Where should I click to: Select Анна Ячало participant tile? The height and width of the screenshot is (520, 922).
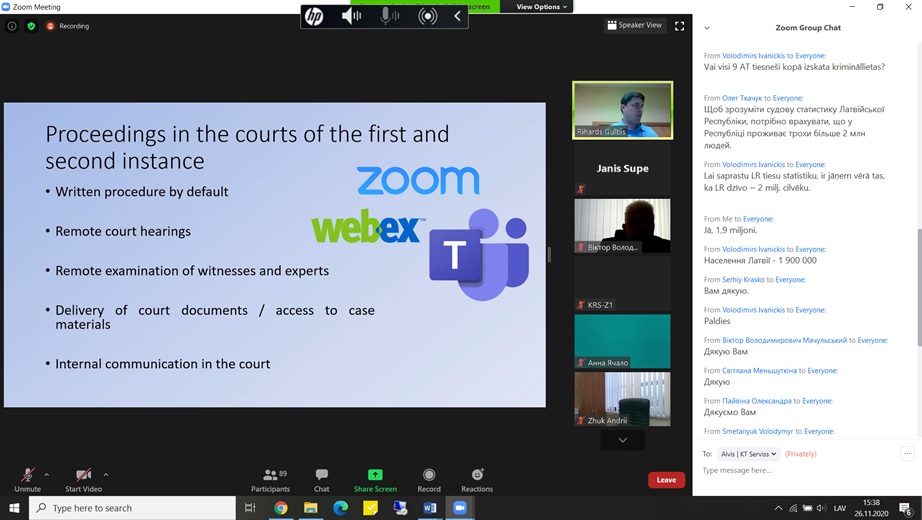coord(623,341)
